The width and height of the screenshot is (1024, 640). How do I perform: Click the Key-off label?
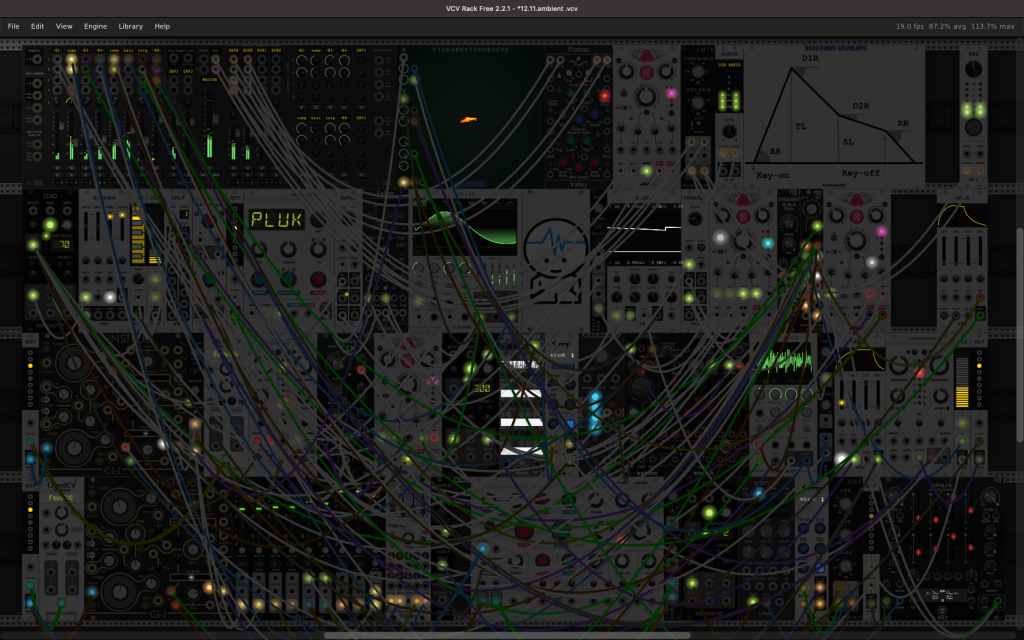(x=861, y=173)
